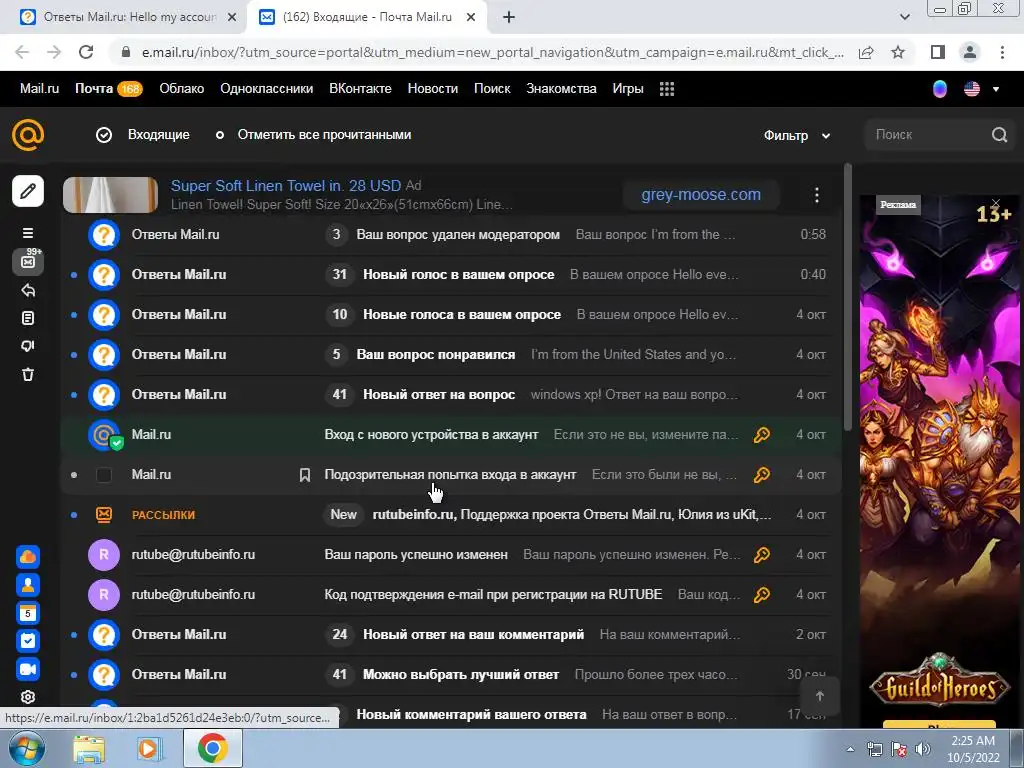Image resolution: width=1024 pixels, height=768 pixels.
Task: Reload the page with the browser refresh icon
Action: coord(86,52)
